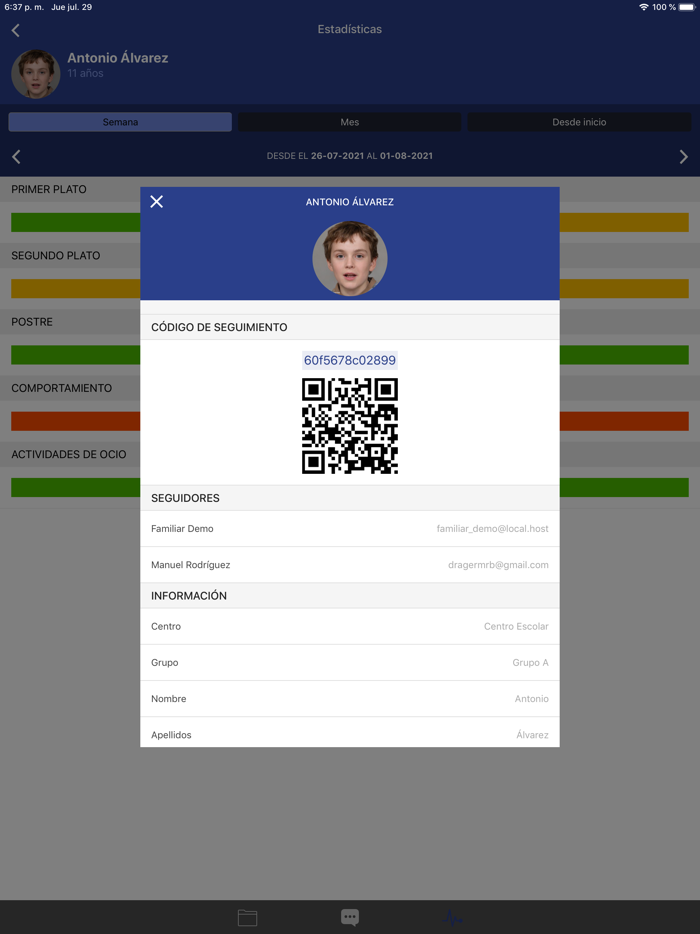This screenshot has width=700, height=934.
Task: Click the POSTRE section header
Action: (x=32, y=322)
